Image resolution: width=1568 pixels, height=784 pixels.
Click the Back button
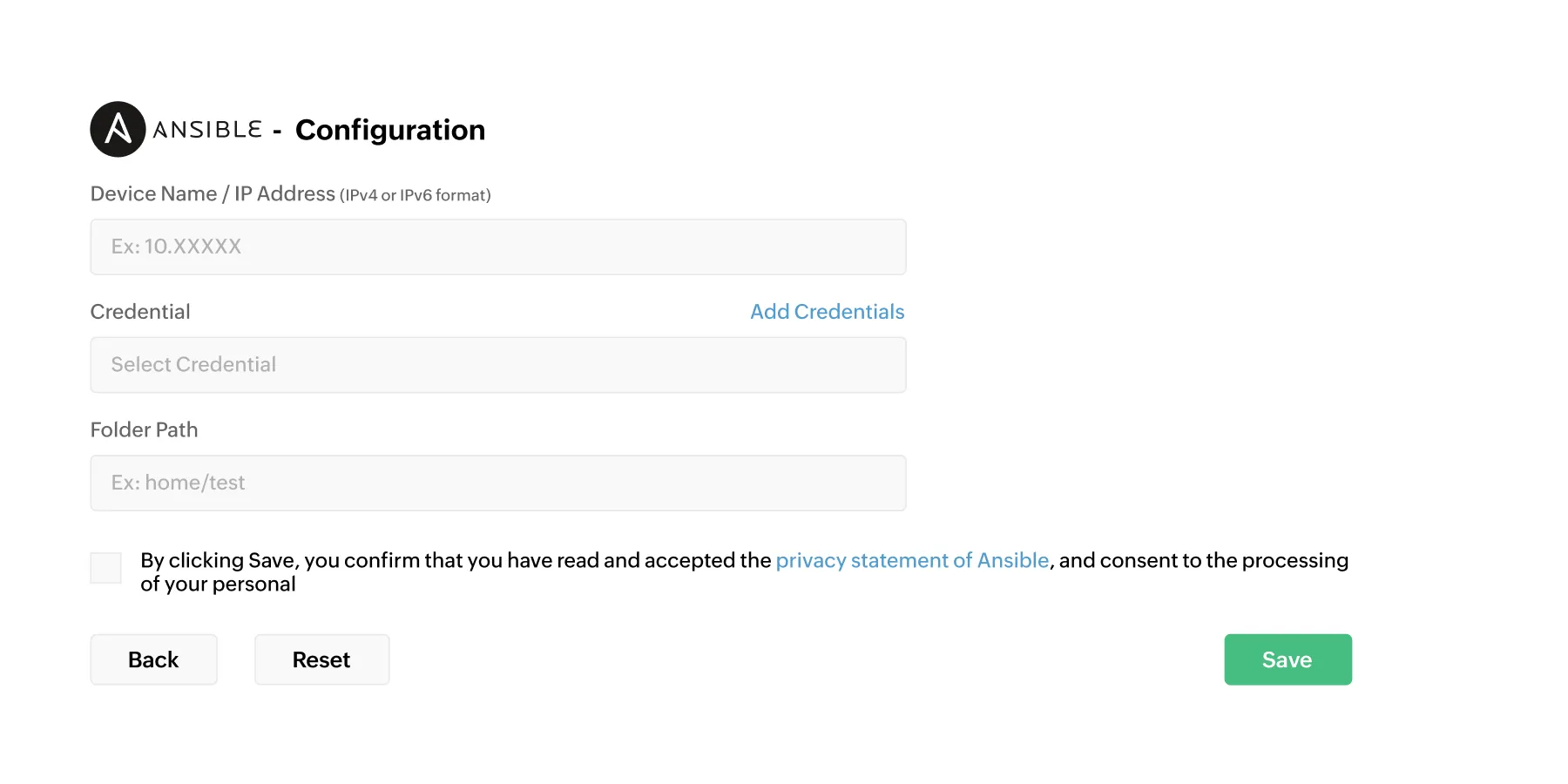point(153,659)
